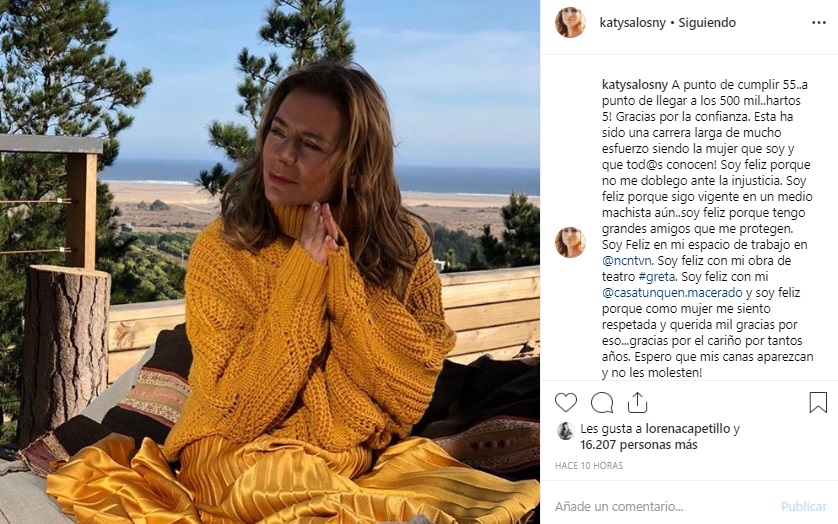Open katysalosny profile picture in header
The height and width of the screenshot is (524, 838).
pos(570,22)
